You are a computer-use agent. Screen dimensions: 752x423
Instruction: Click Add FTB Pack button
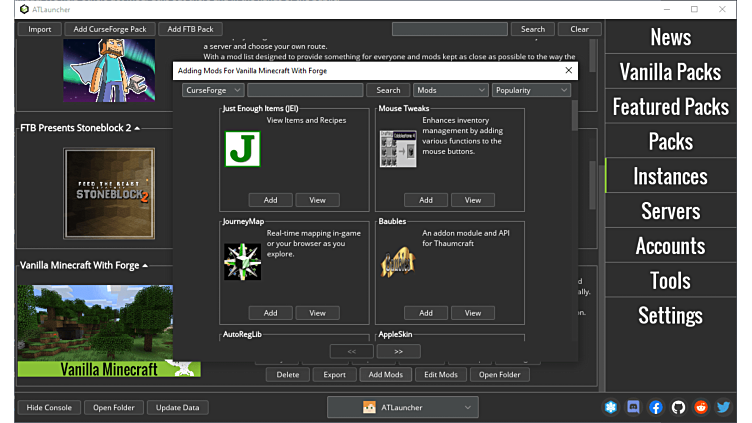coord(190,29)
